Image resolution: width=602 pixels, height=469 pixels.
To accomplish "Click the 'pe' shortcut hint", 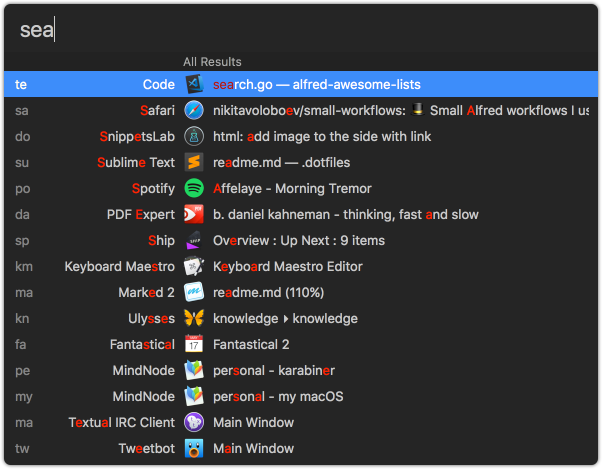I will pos(22,372).
